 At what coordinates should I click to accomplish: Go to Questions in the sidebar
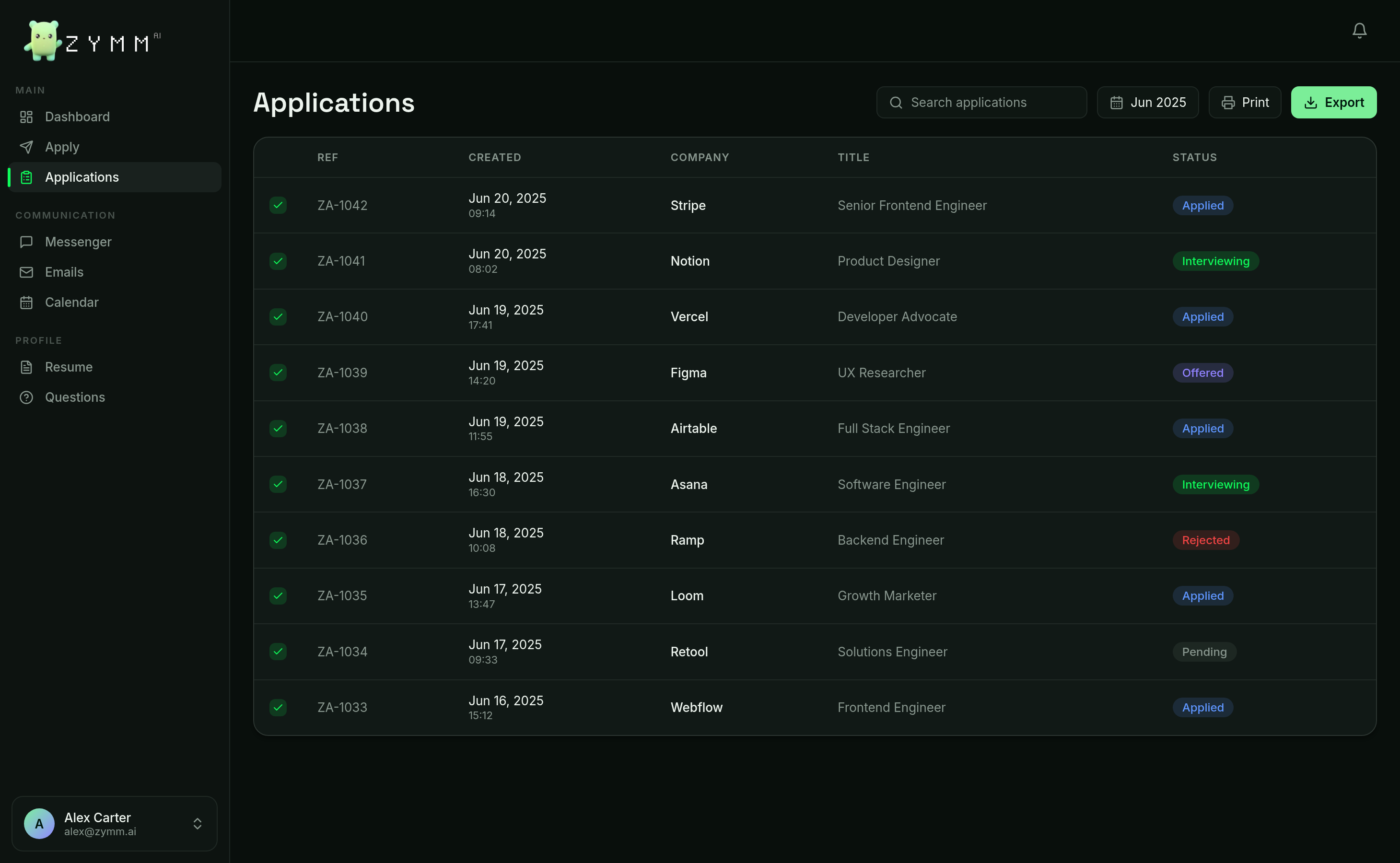point(115,397)
